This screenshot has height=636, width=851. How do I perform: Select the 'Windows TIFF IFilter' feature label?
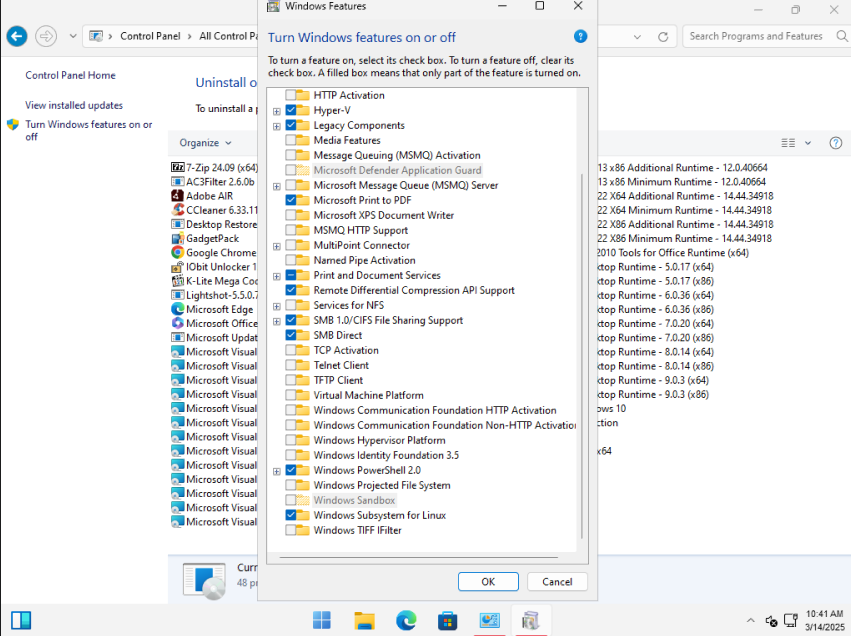[358, 530]
